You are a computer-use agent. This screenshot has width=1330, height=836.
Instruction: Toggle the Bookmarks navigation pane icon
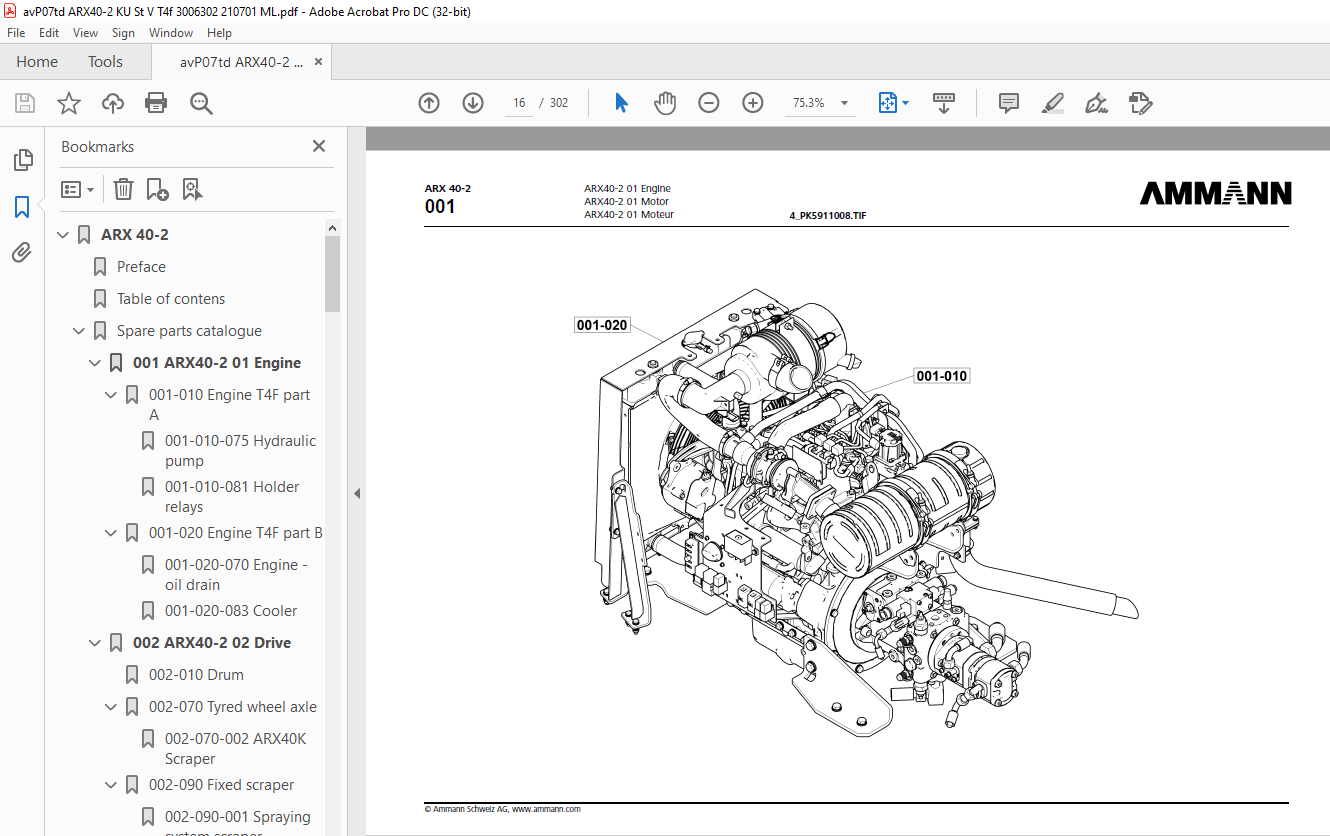[x=22, y=207]
